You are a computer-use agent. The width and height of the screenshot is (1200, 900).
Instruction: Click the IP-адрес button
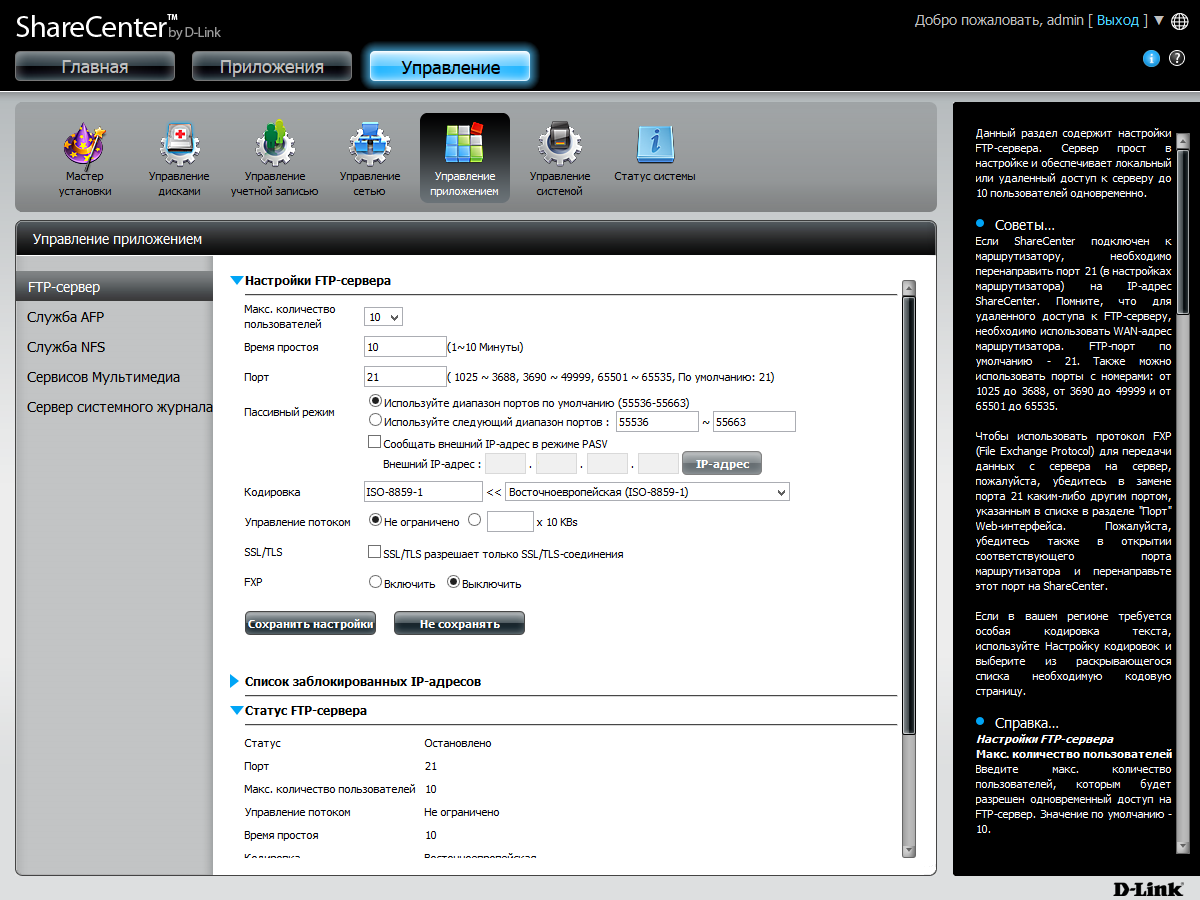coord(722,464)
